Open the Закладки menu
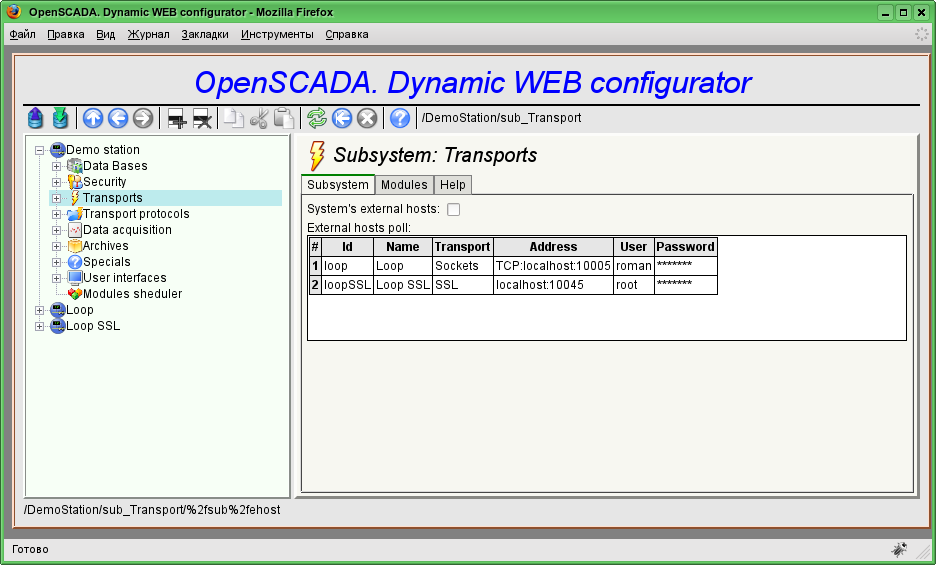This screenshot has width=936, height=565. (x=205, y=34)
